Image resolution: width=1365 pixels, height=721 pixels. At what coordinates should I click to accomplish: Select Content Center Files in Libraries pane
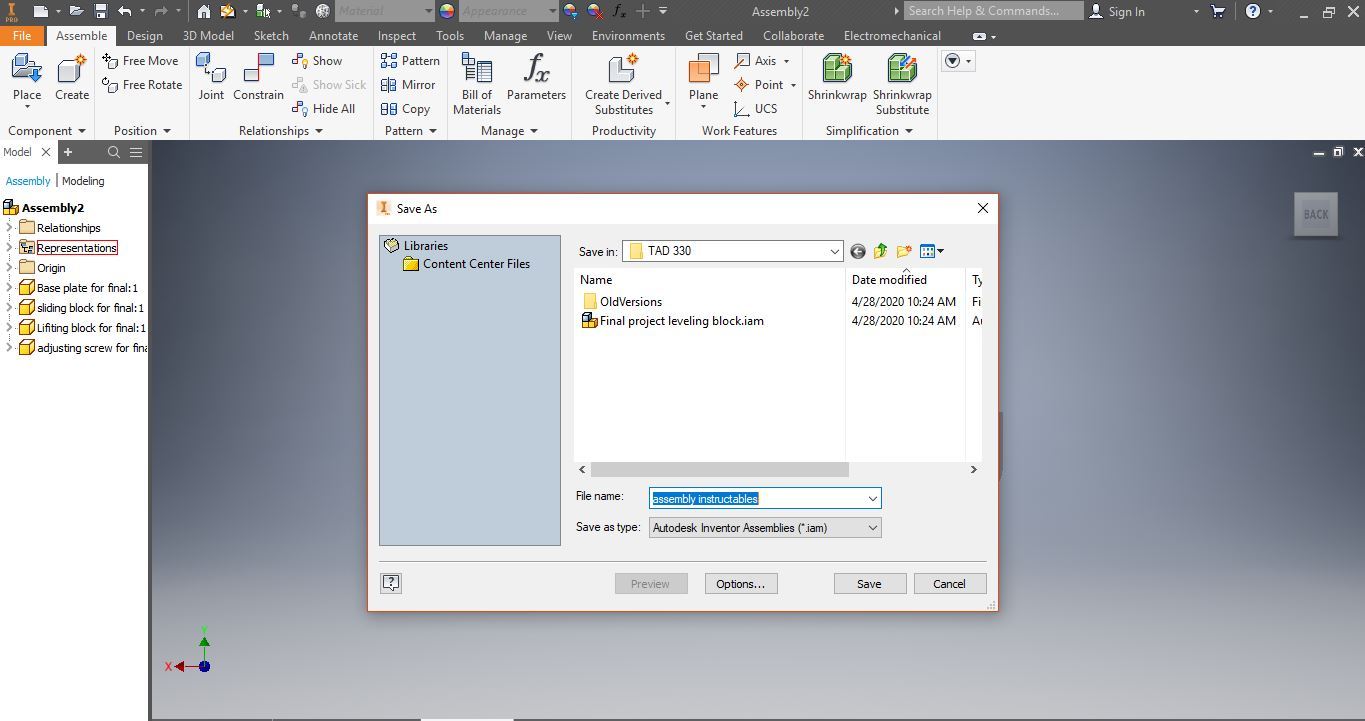pyautogui.click(x=466, y=264)
